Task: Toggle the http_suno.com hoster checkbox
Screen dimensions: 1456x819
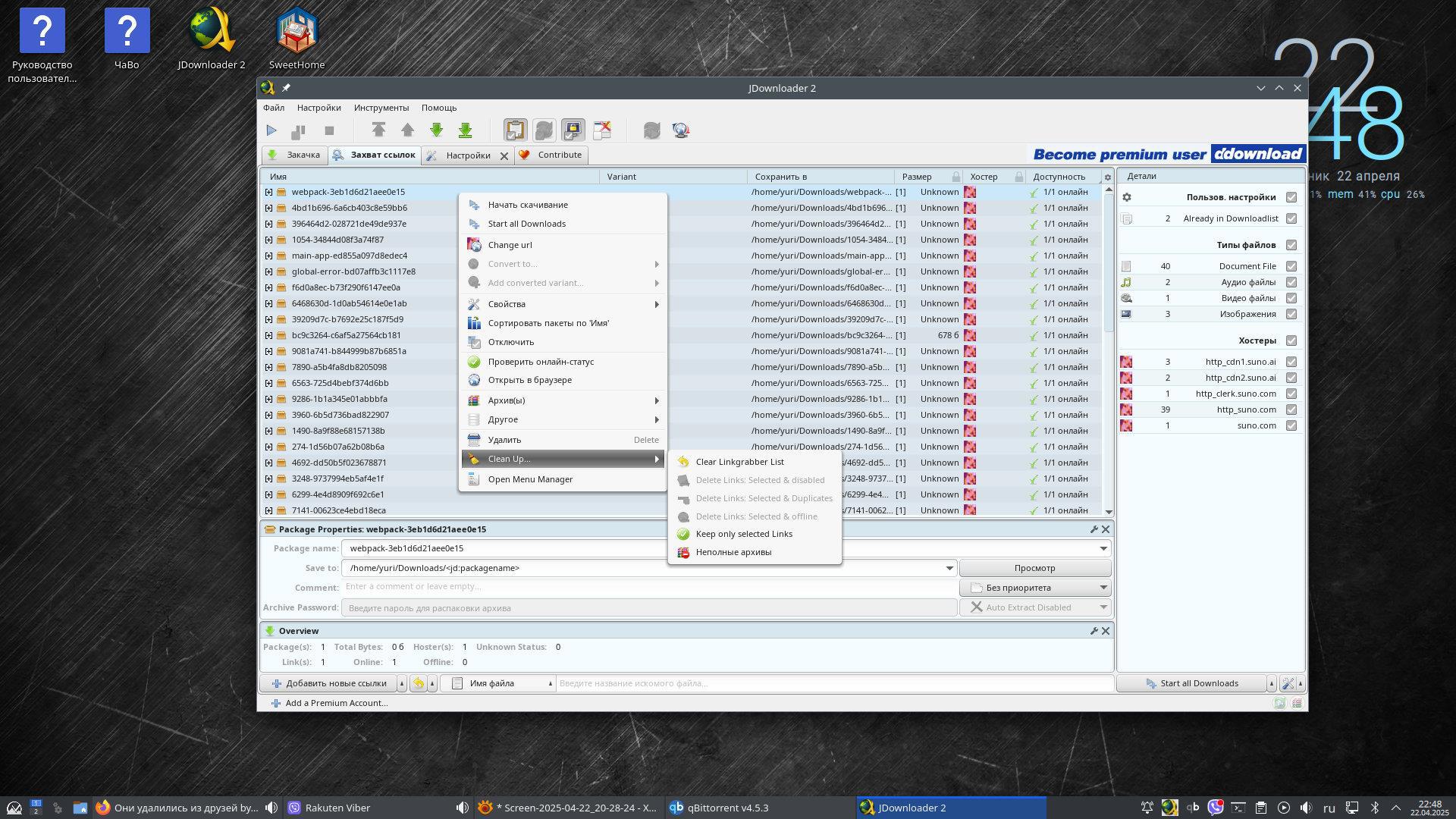Action: coord(1291,409)
